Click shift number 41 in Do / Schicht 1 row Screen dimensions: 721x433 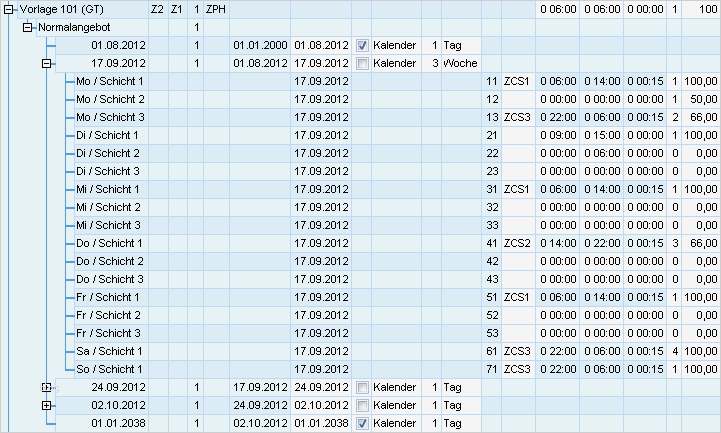point(492,243)
